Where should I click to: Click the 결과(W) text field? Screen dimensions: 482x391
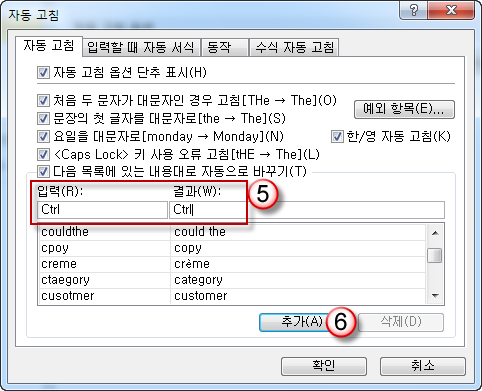point(307,210)
